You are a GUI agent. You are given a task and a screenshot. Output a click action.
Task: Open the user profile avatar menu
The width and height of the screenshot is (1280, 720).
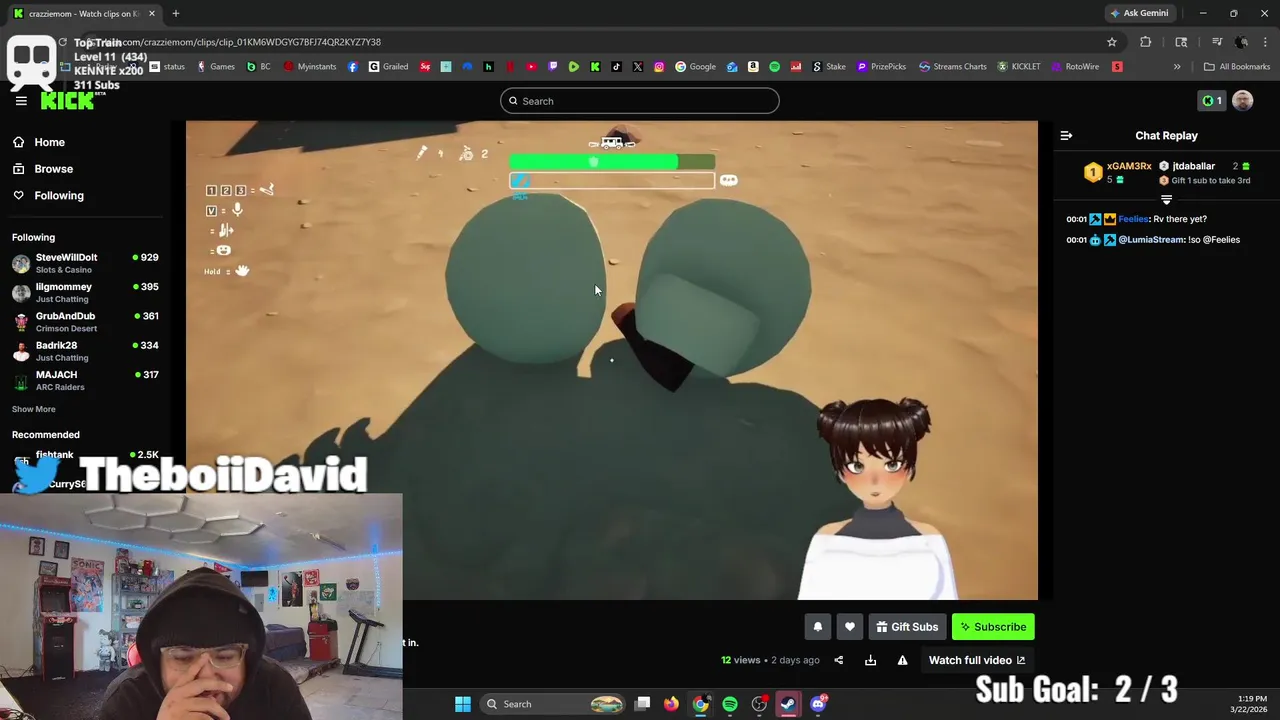1242,101
